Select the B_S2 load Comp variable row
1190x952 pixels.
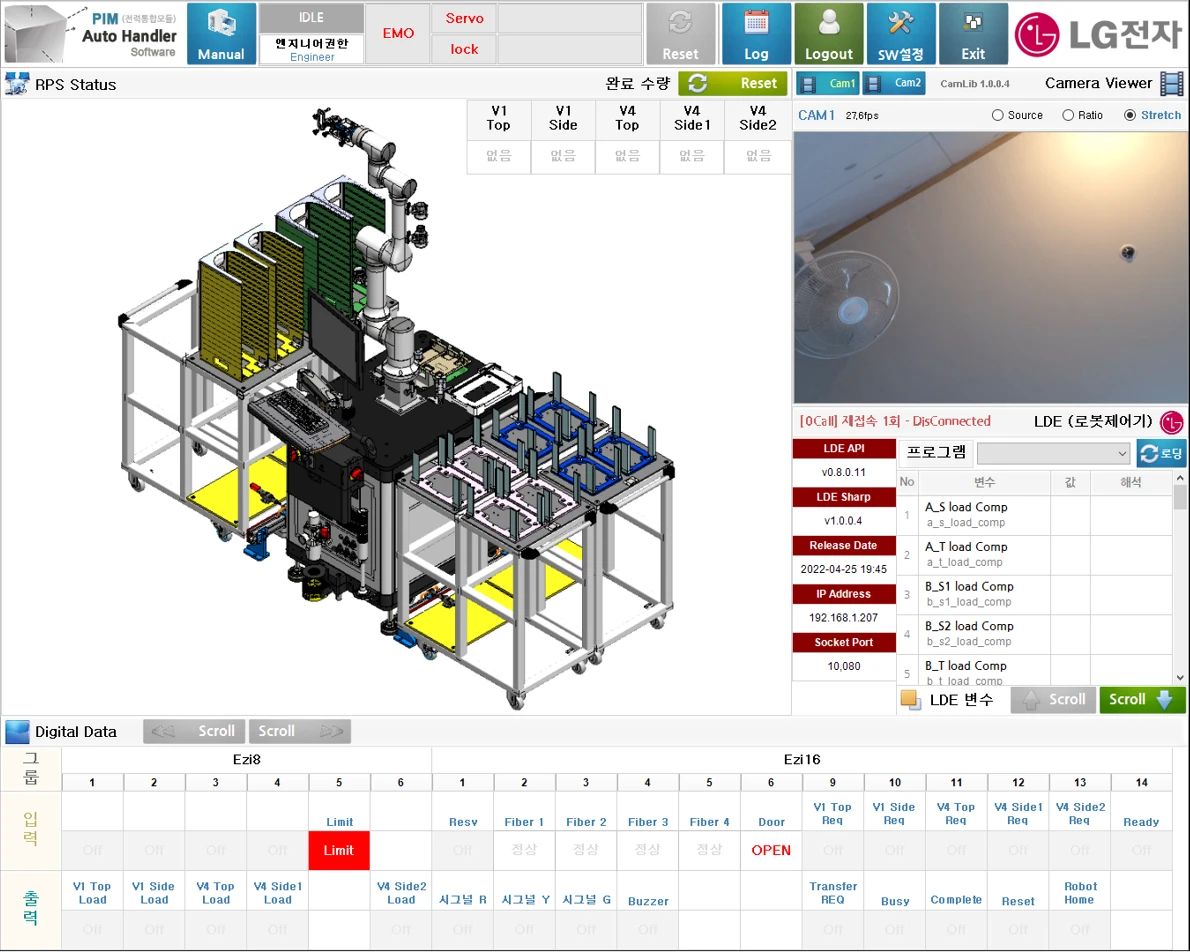pyautogui.click(x=1035, y=634)
